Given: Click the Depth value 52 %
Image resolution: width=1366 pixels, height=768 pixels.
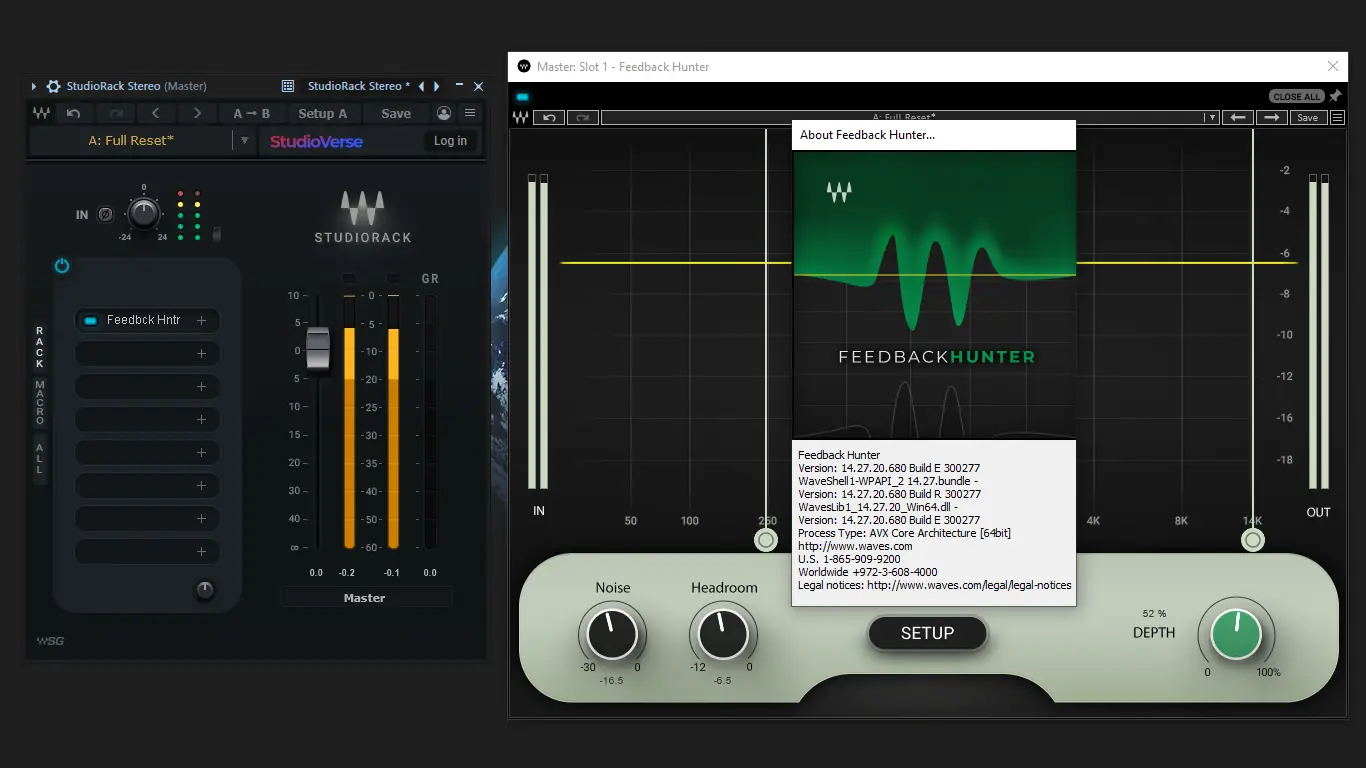Looking at the screenshot, I should coord(1155,614).
